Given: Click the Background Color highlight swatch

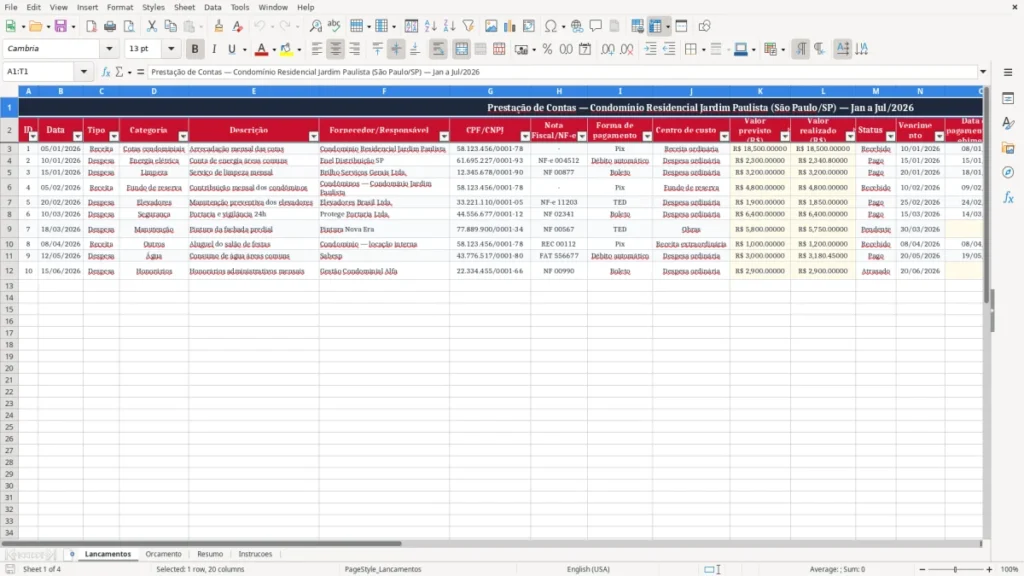Looking at the screenshot, I should tap(286, 49).
